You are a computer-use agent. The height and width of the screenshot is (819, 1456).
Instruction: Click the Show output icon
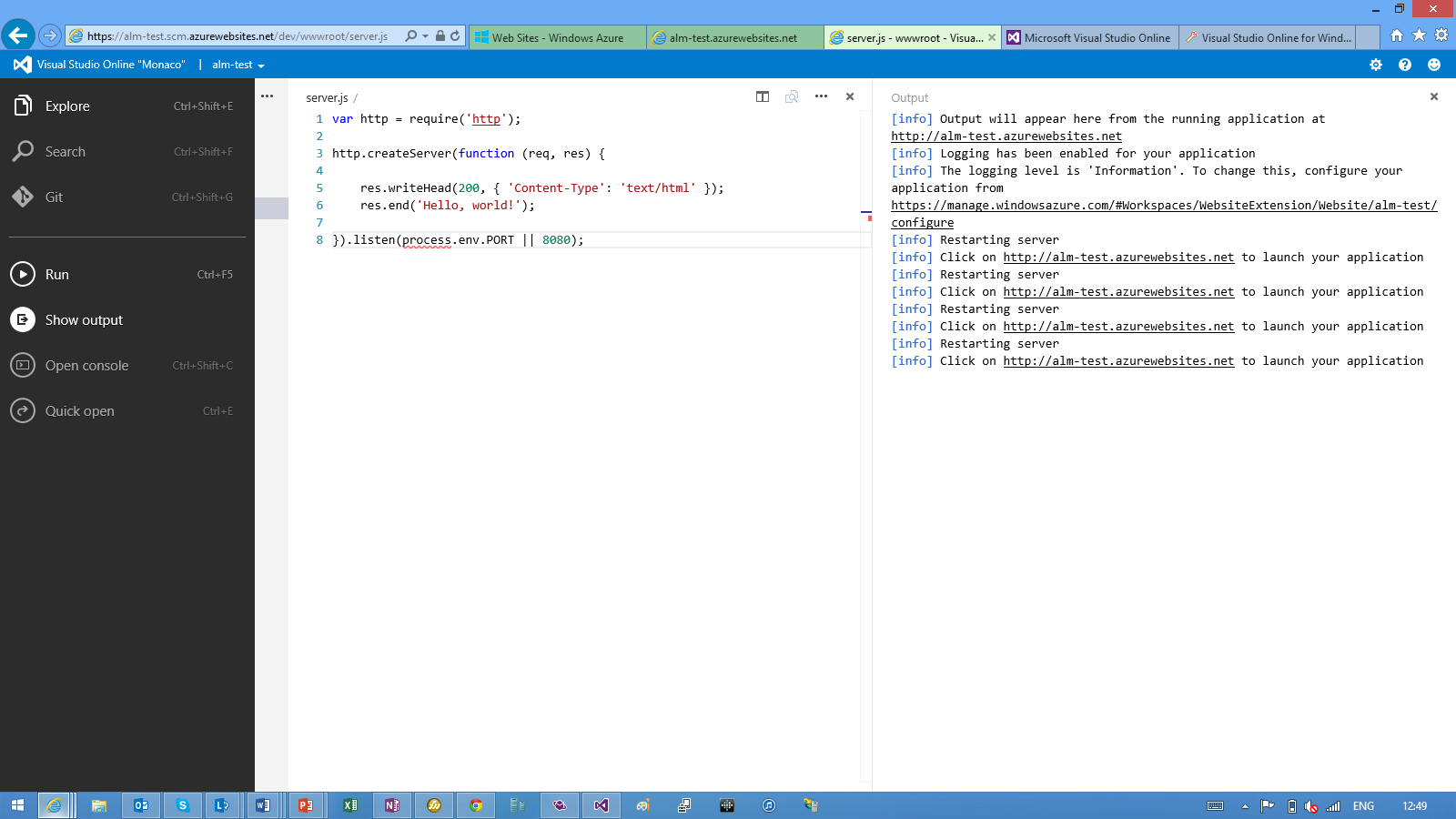(23, 319)
